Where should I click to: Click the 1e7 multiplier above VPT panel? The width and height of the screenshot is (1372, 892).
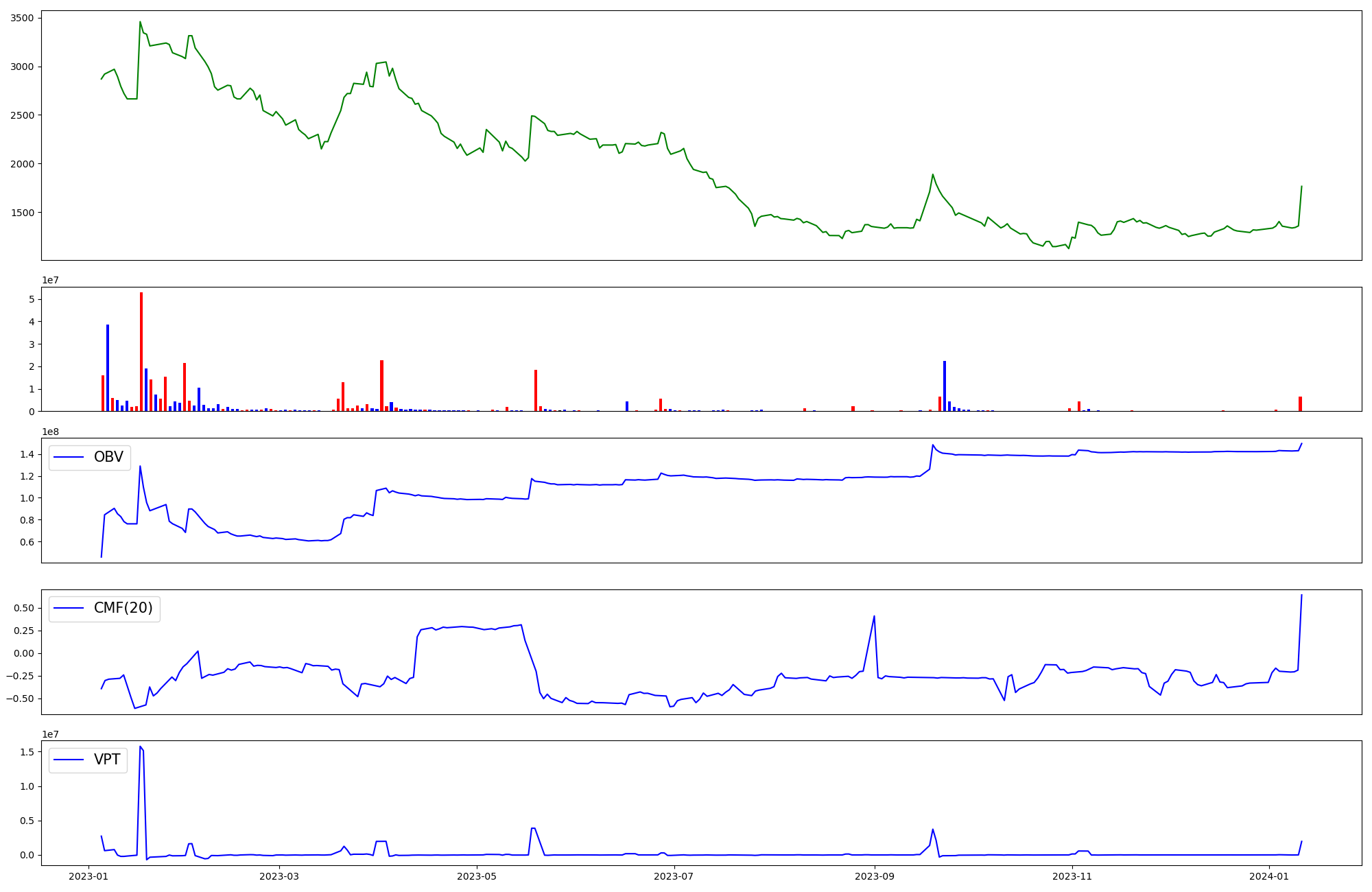[x=51, y=735]
